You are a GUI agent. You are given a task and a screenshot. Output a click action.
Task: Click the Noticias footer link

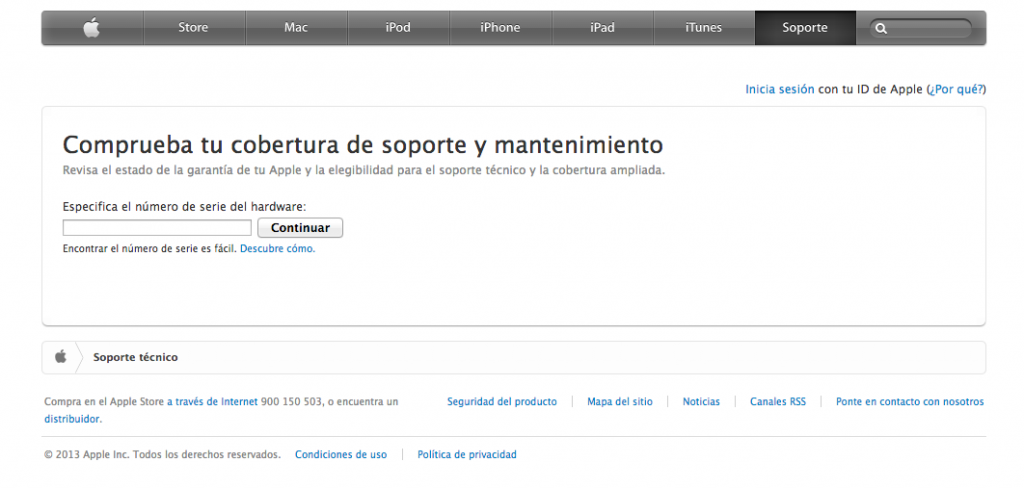[x=701, y=402]
